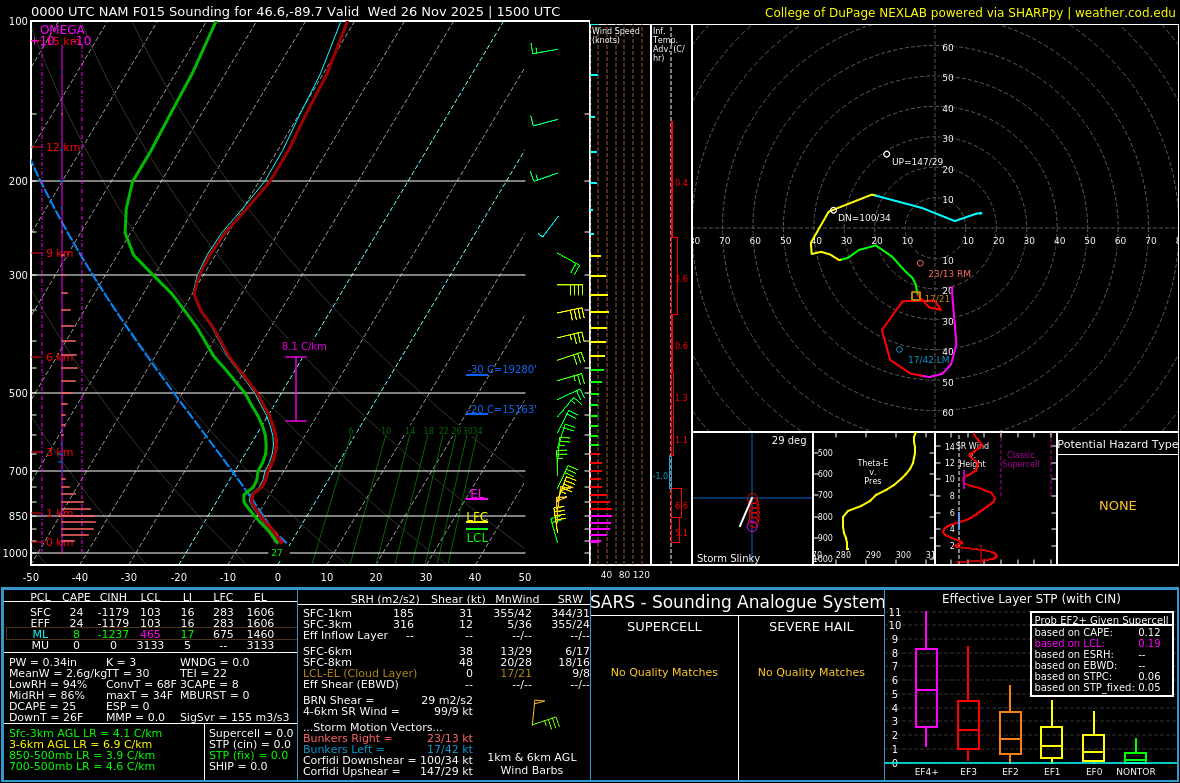
Task: Click the magenta EF4+ box in STP plot
Action: point(926,687)
